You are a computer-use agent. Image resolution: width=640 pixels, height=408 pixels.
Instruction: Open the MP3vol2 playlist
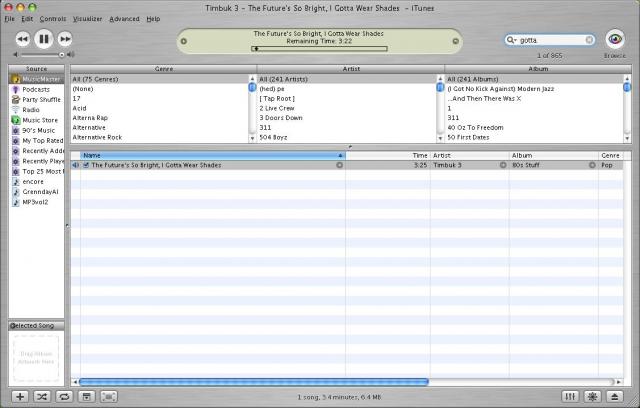[x=36, y=202]
